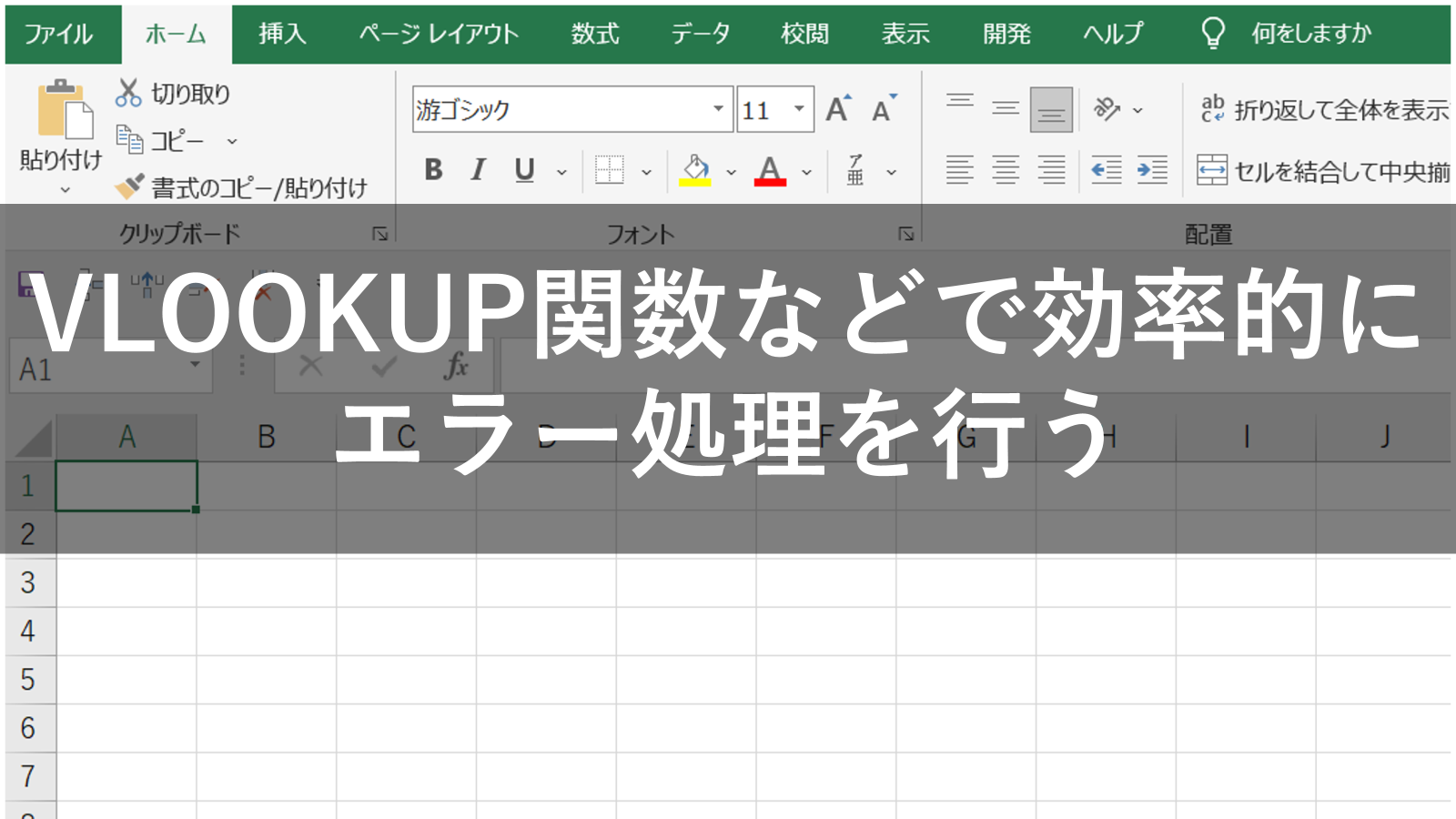Open the ファイル tab
This screenshot has height=819, width=1456.
[x=58, y=35]
